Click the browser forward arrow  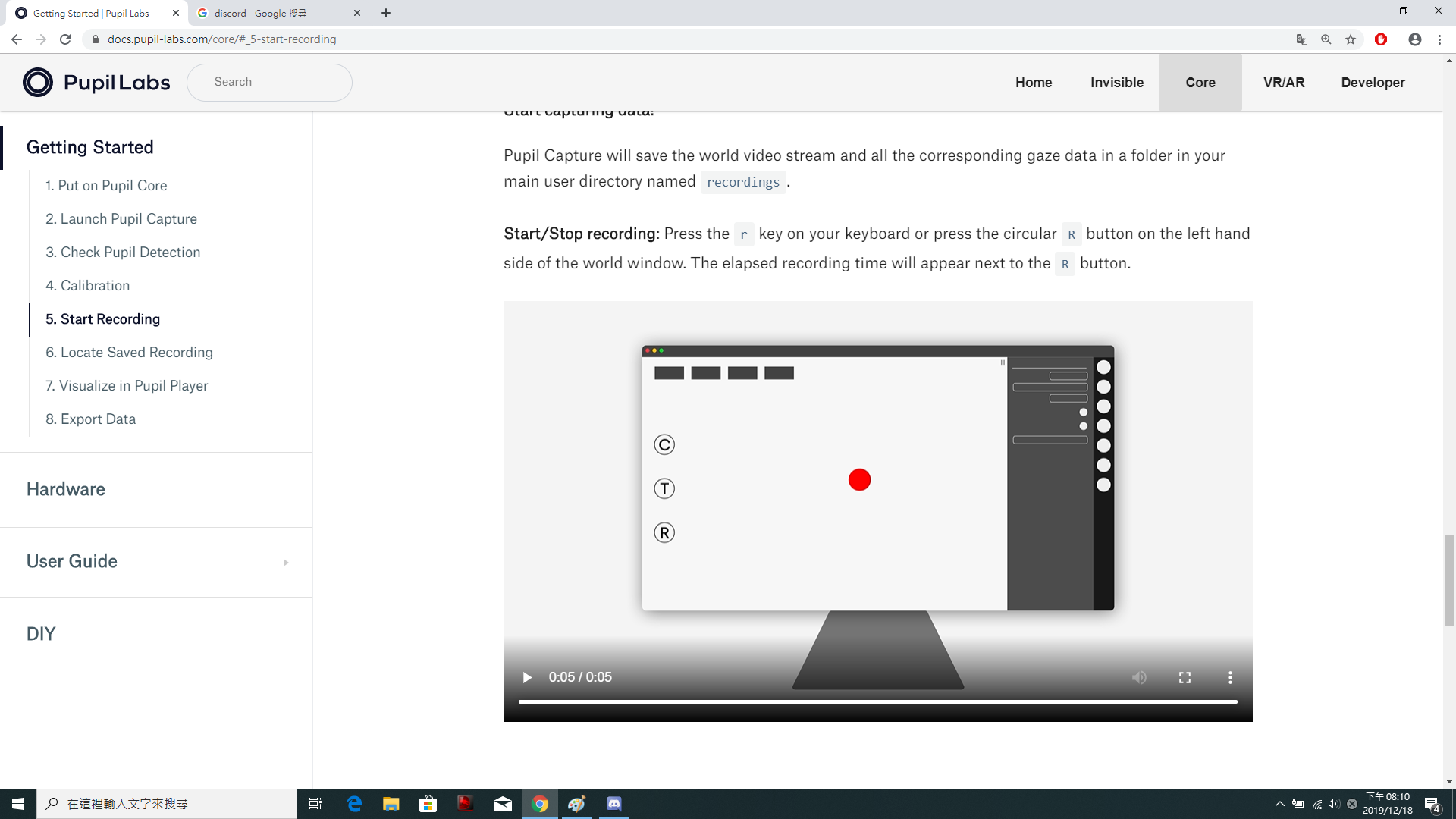(41, 39)
